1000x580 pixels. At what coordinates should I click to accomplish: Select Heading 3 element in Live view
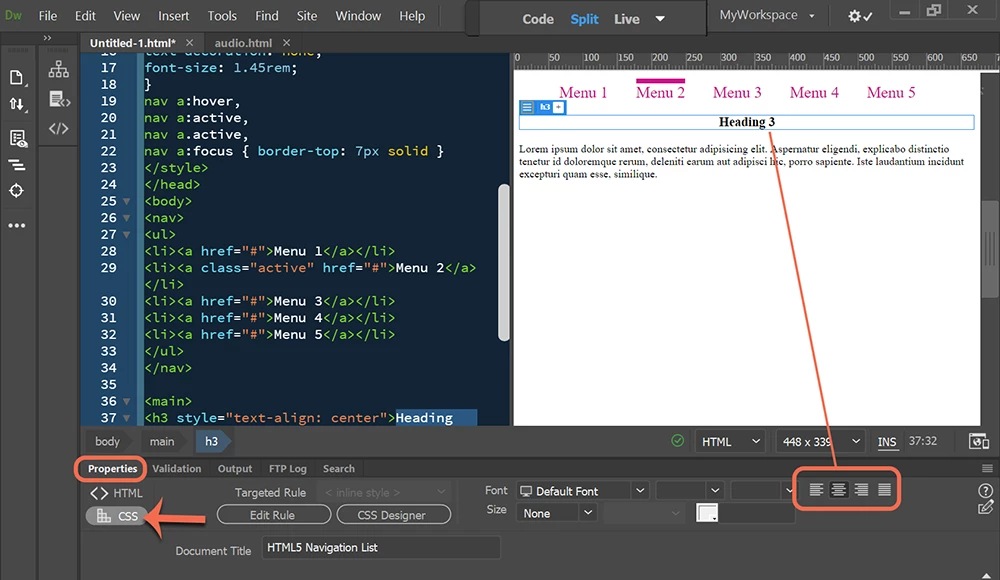coord(746,123)
